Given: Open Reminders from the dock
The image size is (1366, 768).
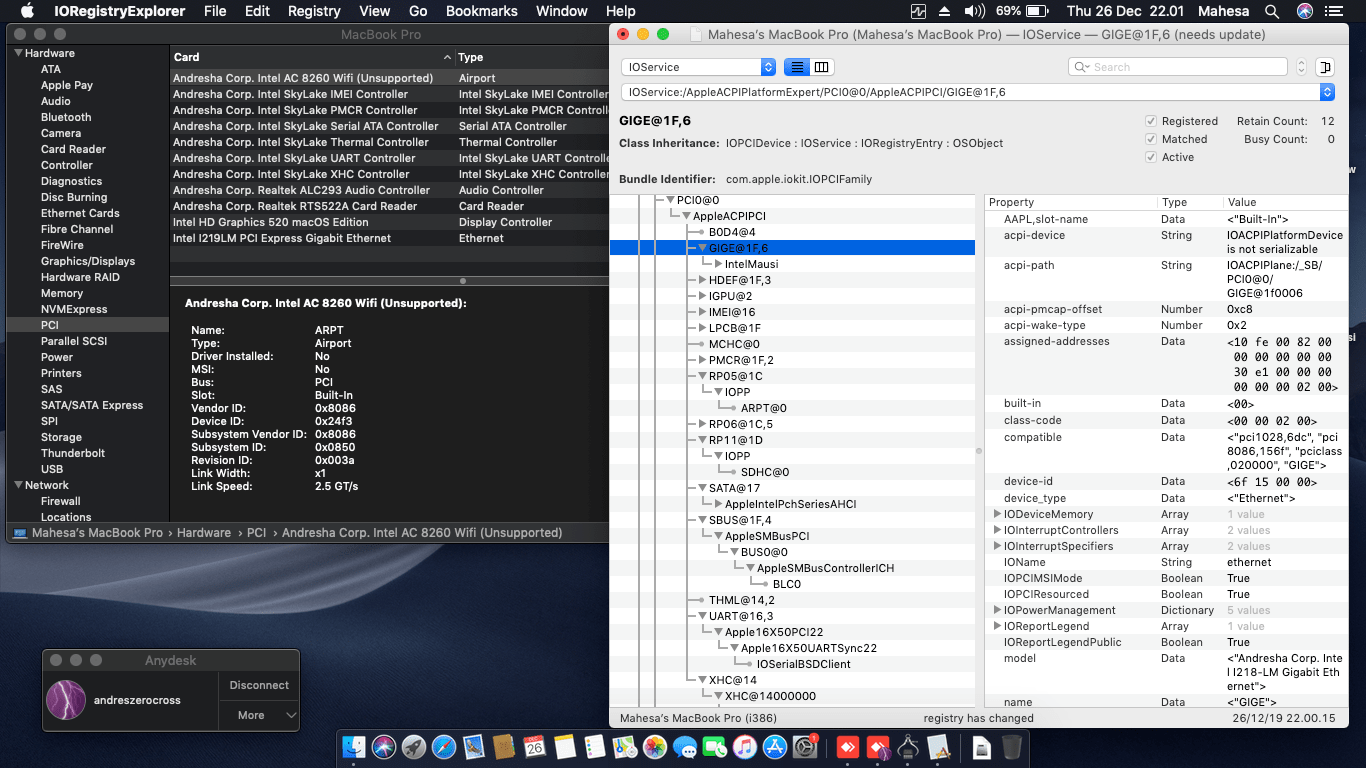Looking at the screenshot, I should click(595, 746).
